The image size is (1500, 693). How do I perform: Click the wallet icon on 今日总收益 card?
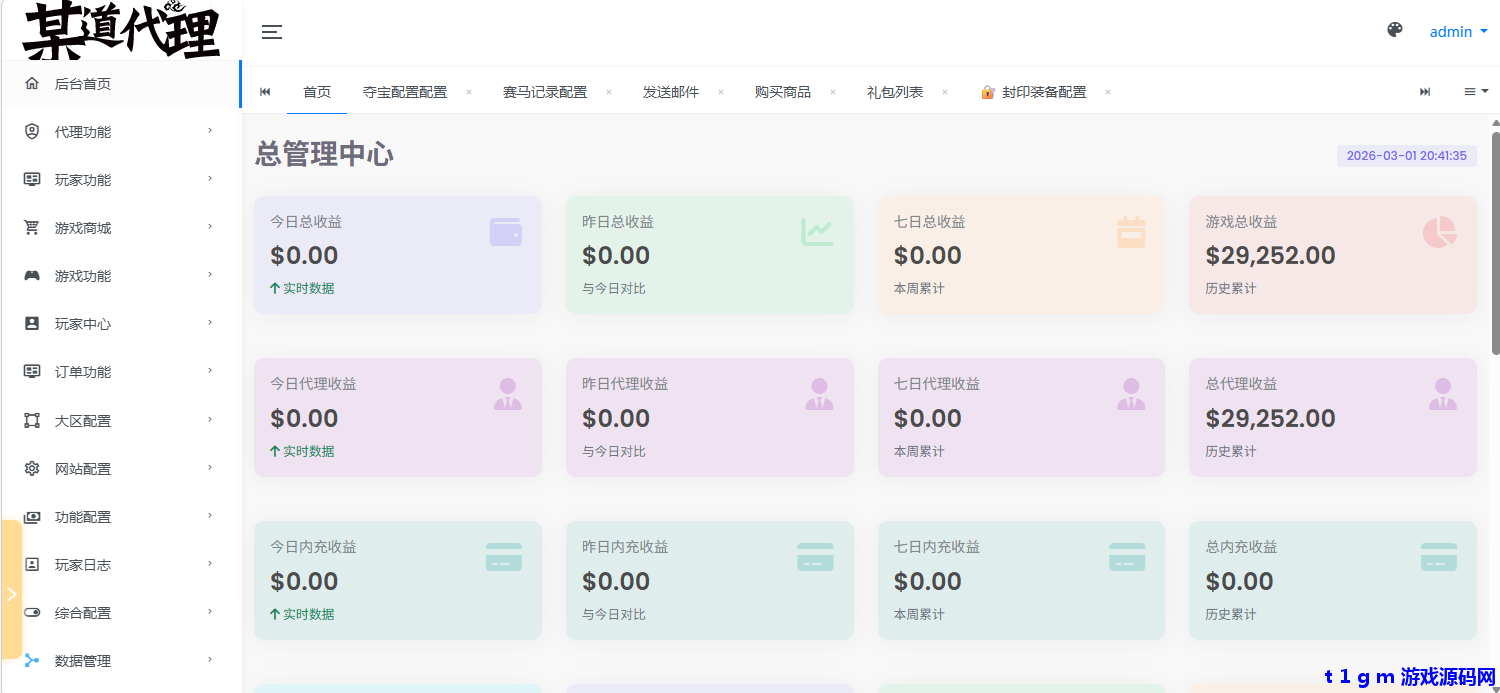coord(505,232)
